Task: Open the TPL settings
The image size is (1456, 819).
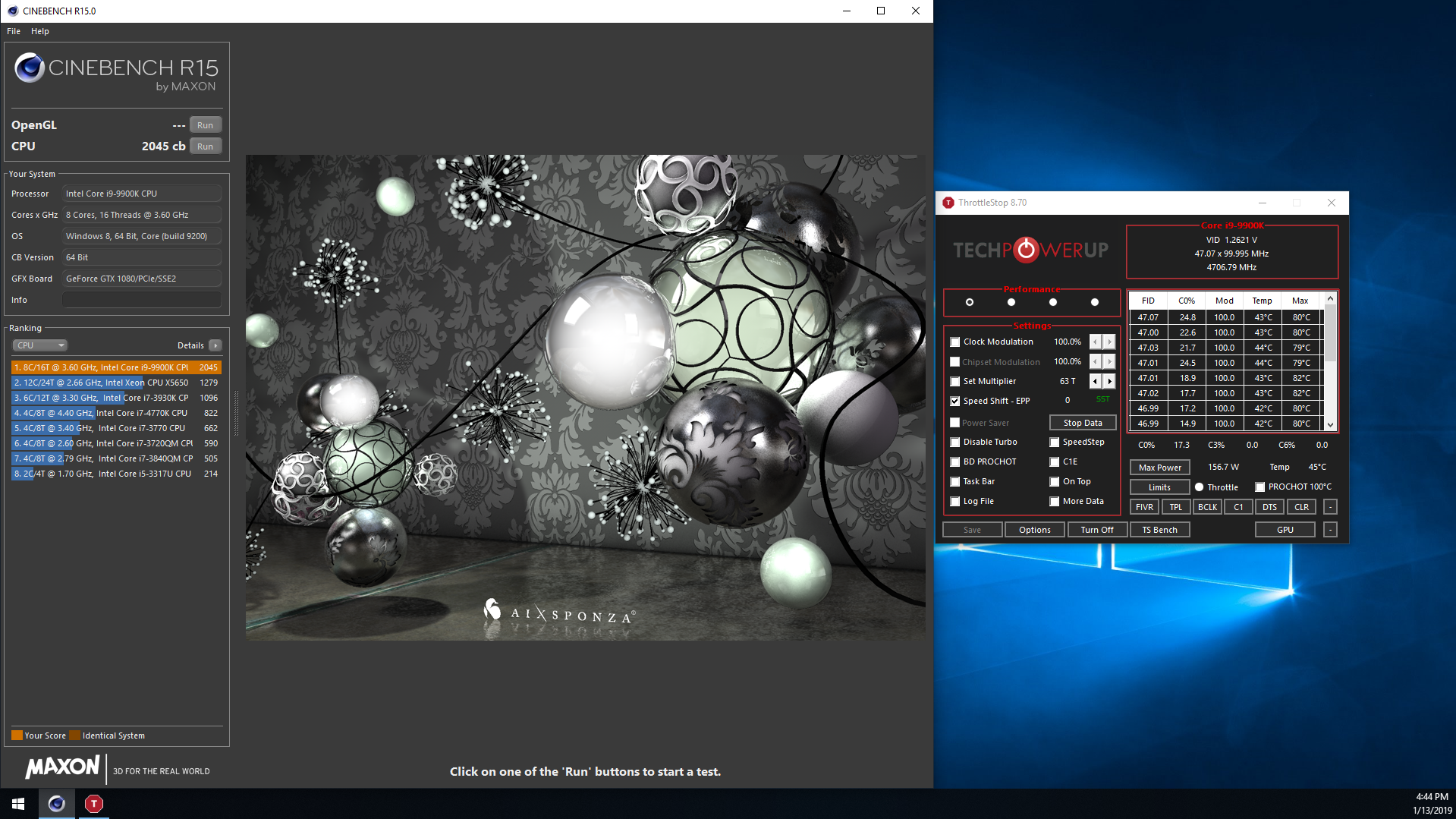Action: point(1175,507)
